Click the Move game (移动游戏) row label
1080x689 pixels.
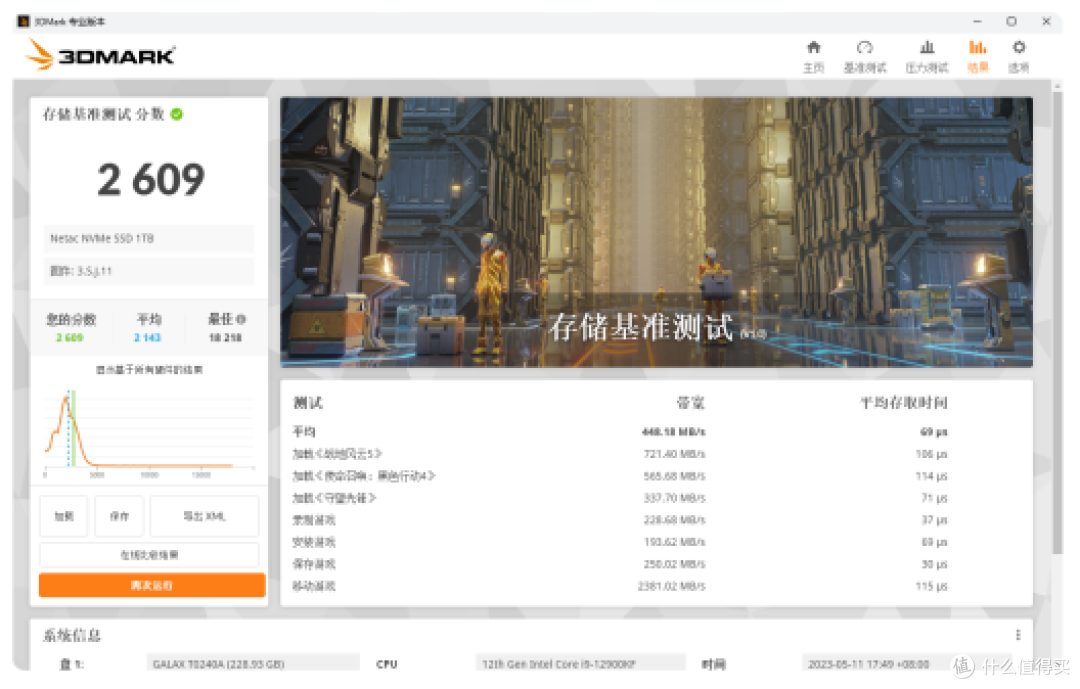tap(314, 586)
